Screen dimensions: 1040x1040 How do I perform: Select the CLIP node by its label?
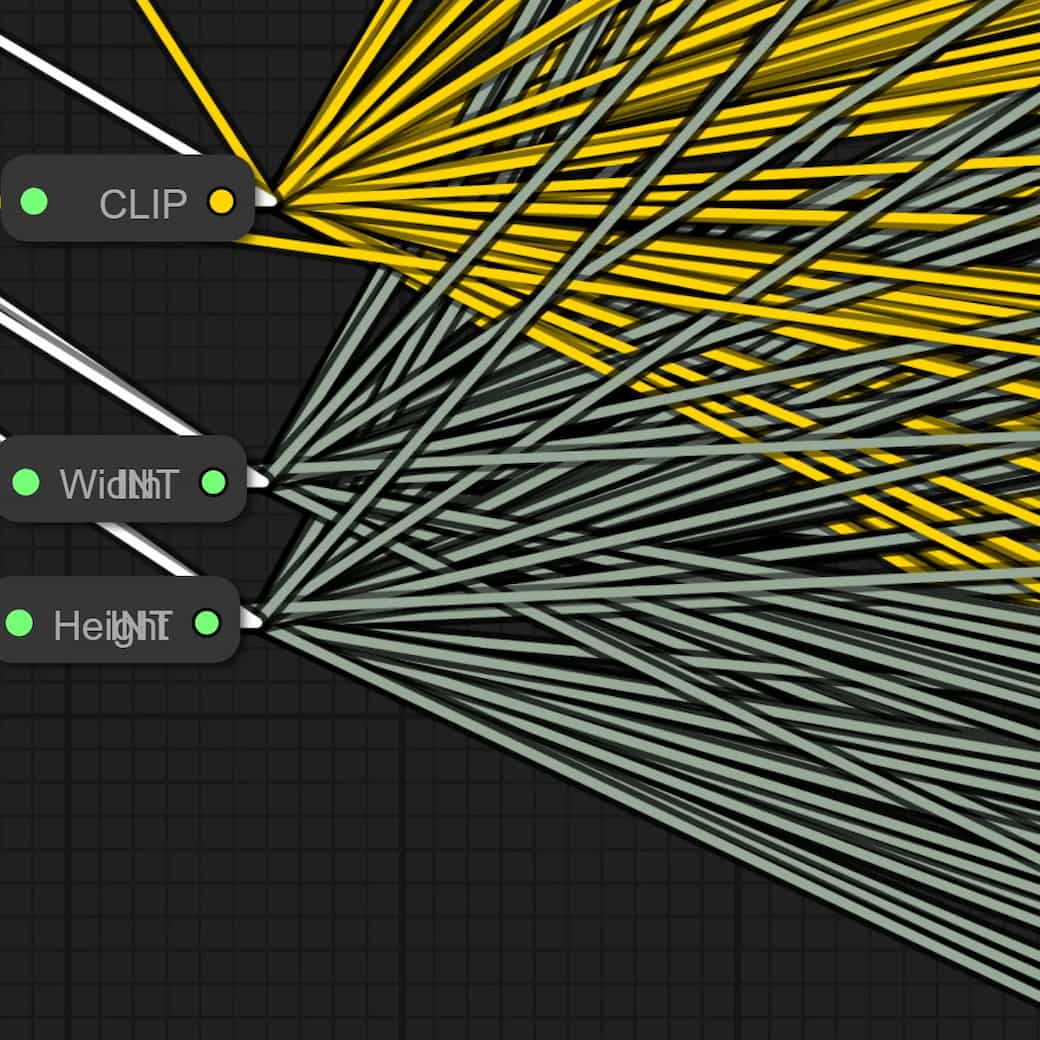tap(143, 204)
